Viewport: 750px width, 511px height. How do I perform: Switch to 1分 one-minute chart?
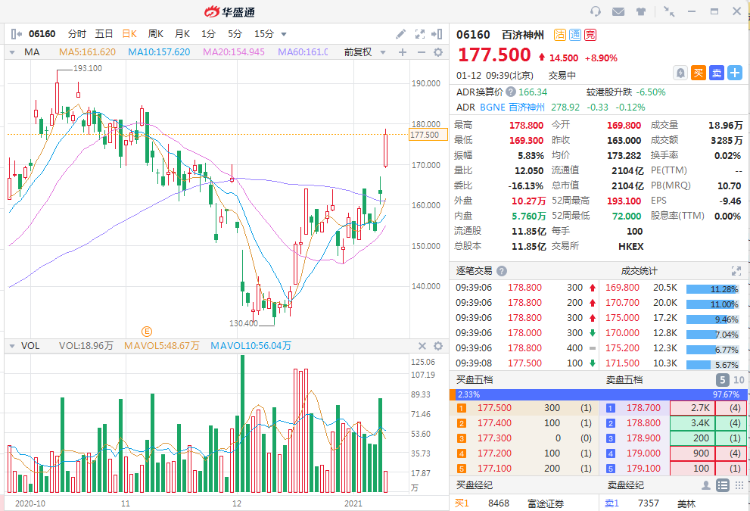click(x=208, y=34)
